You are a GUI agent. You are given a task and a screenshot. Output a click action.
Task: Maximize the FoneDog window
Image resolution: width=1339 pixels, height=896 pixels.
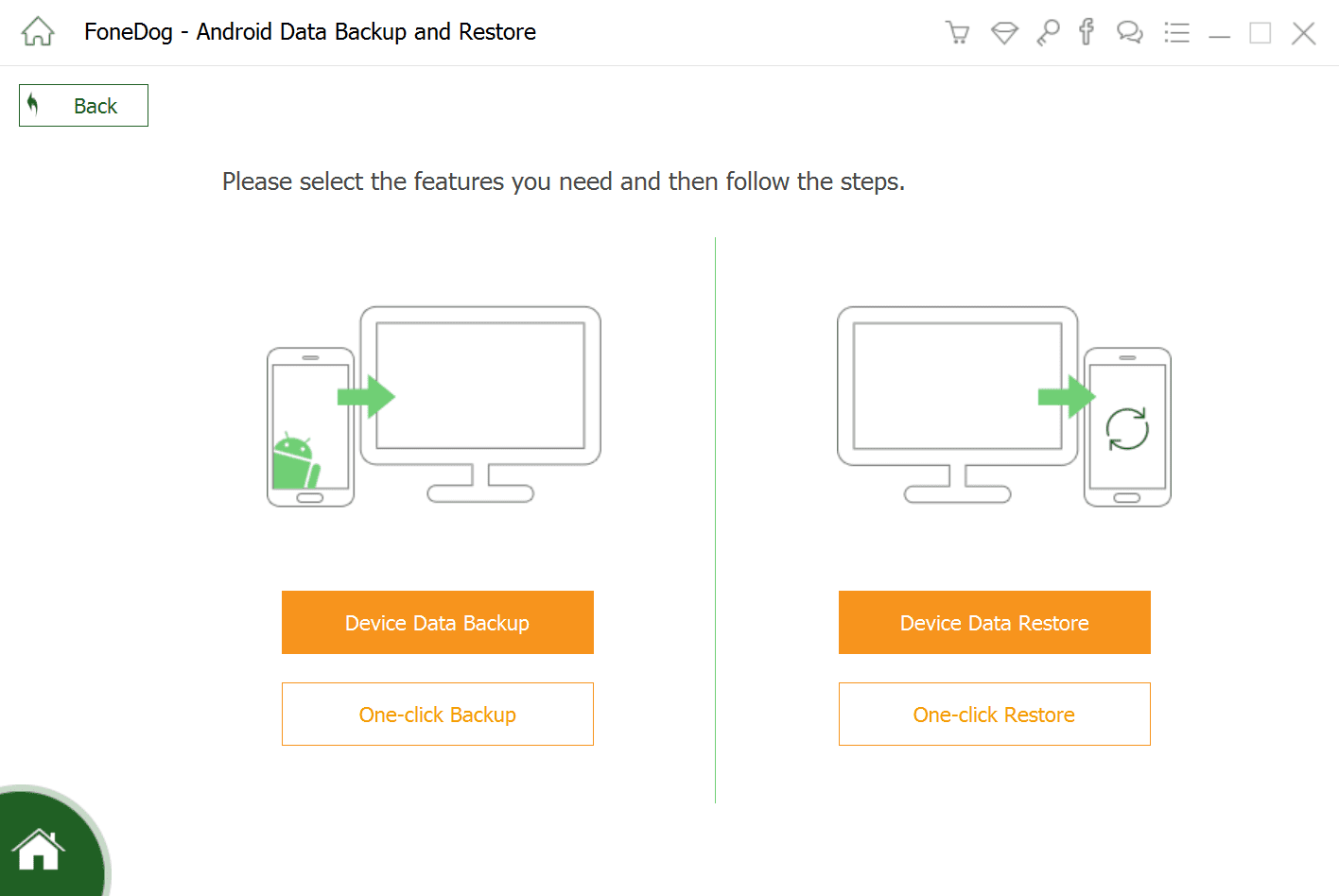1261,33
